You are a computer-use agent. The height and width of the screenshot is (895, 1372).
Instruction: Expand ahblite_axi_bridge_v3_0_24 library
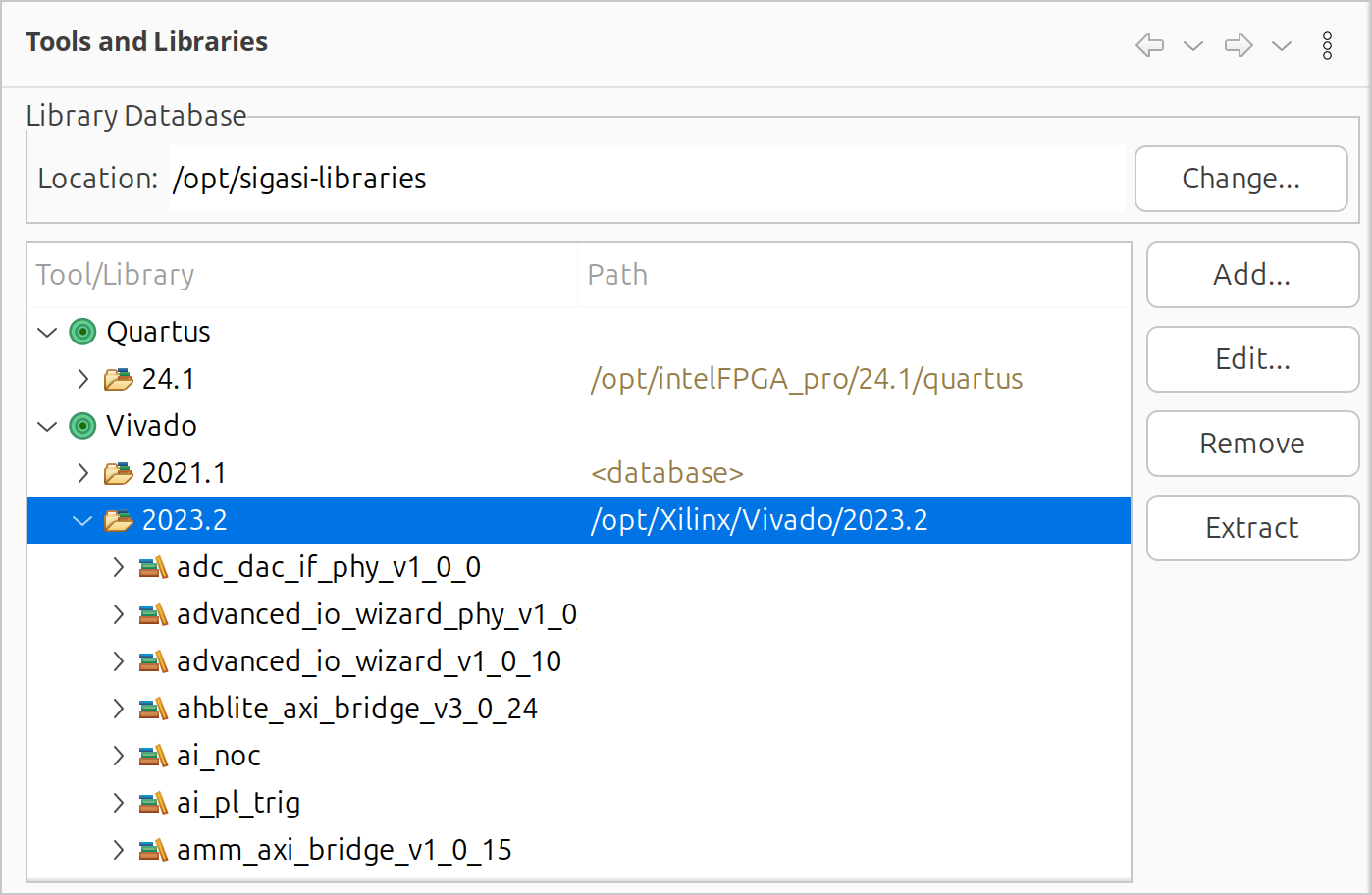tap(119, 709)
